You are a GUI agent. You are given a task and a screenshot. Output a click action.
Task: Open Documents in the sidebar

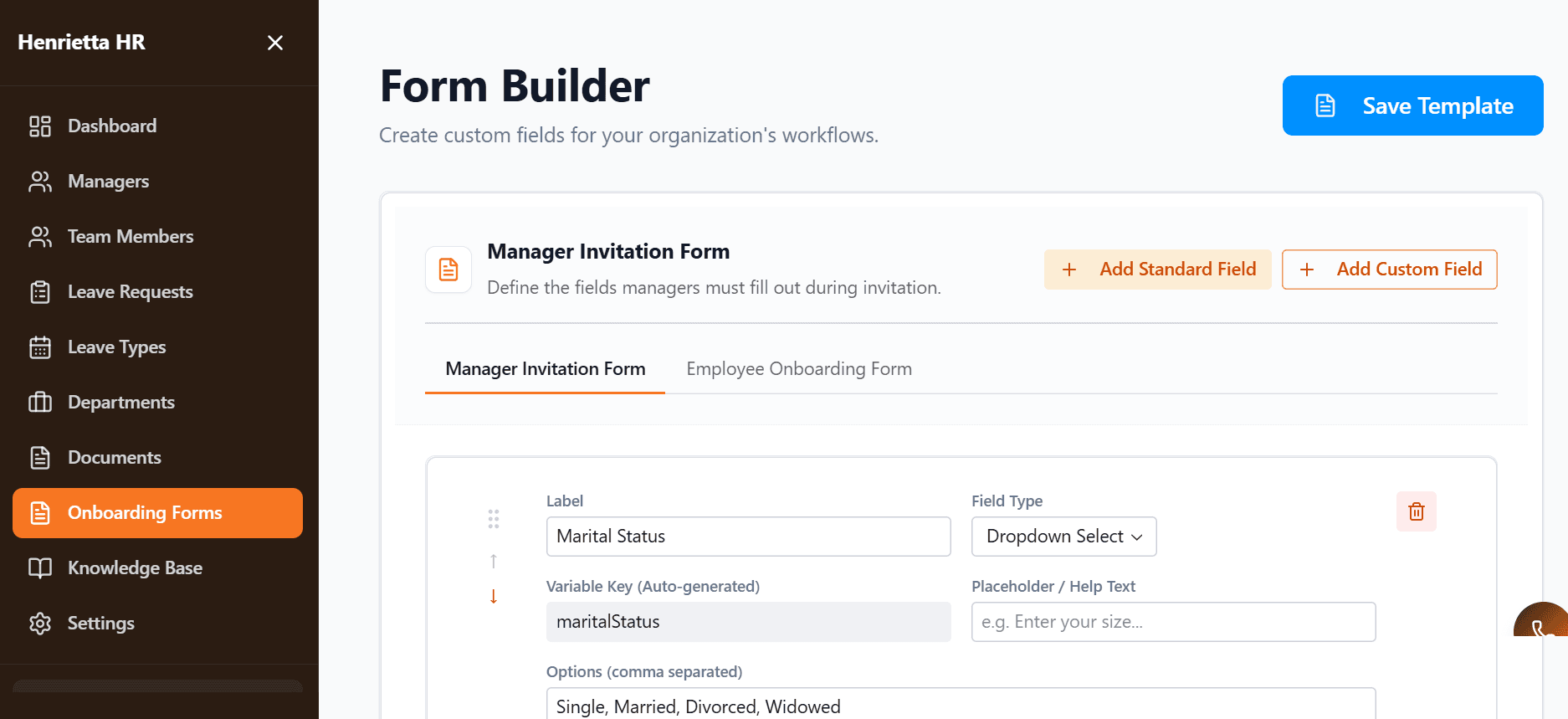157,458
